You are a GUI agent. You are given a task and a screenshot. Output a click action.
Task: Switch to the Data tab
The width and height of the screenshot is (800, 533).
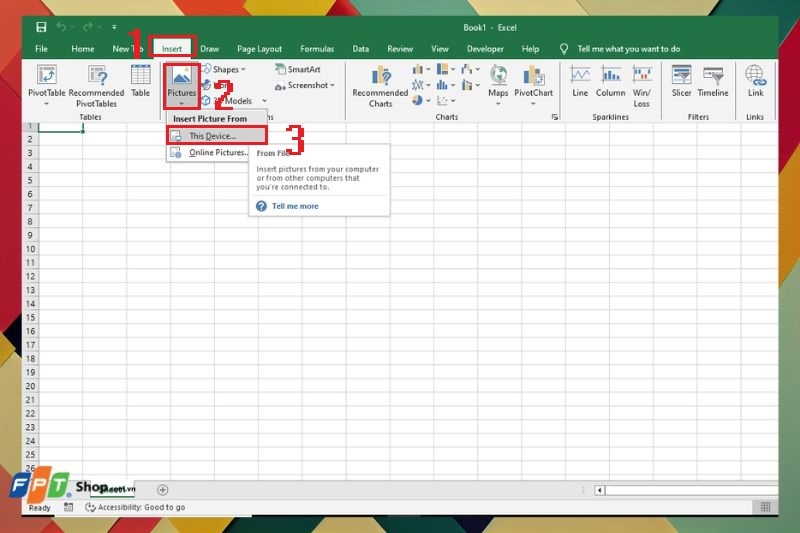point(360,48)
